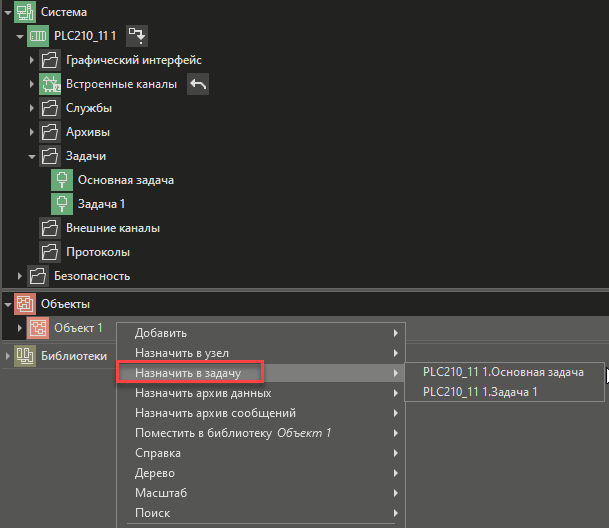Open the Дерево submenu
Screen dimensions: 609x528
click(x=261, y=473)
